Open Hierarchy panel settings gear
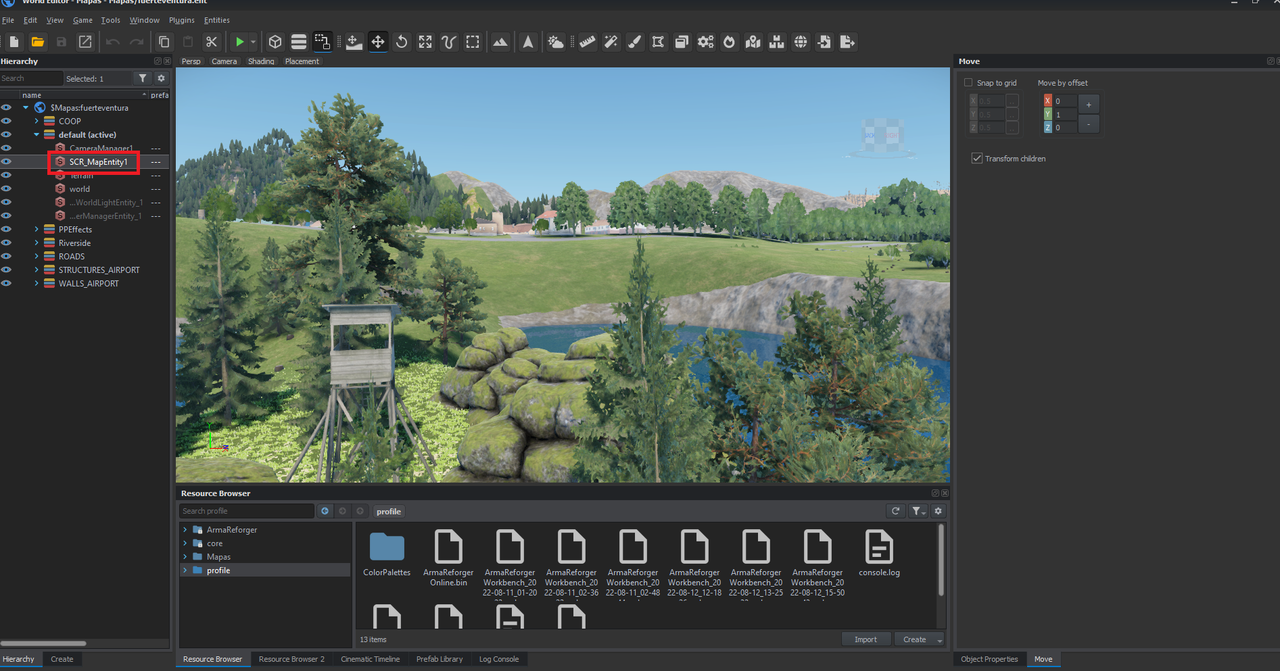The image size is (1280, 671). pyautogui.click(x=161, y=78)
